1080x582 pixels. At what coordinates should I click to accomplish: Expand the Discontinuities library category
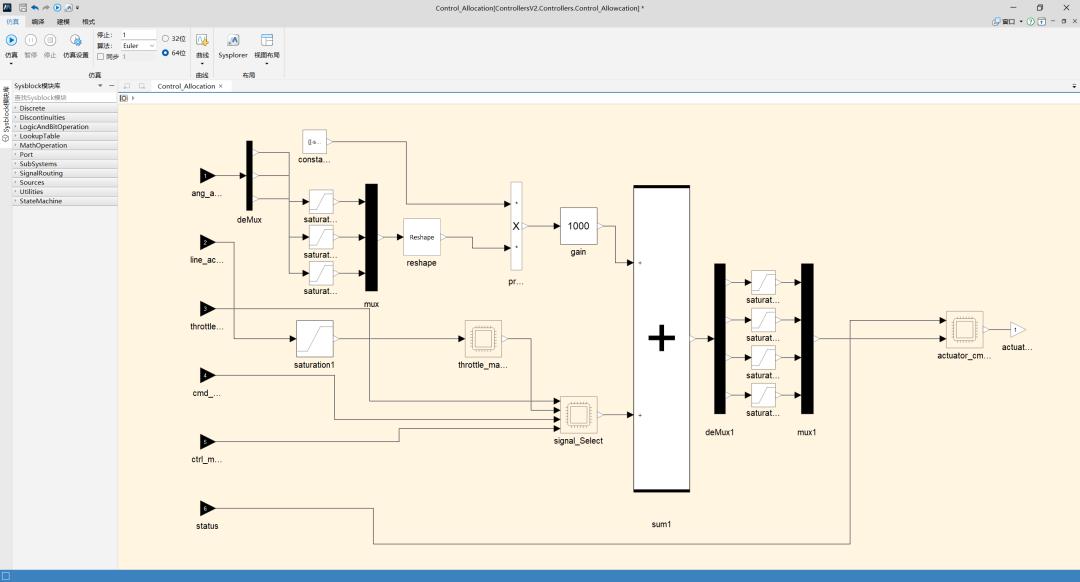[x=15, y=118]
